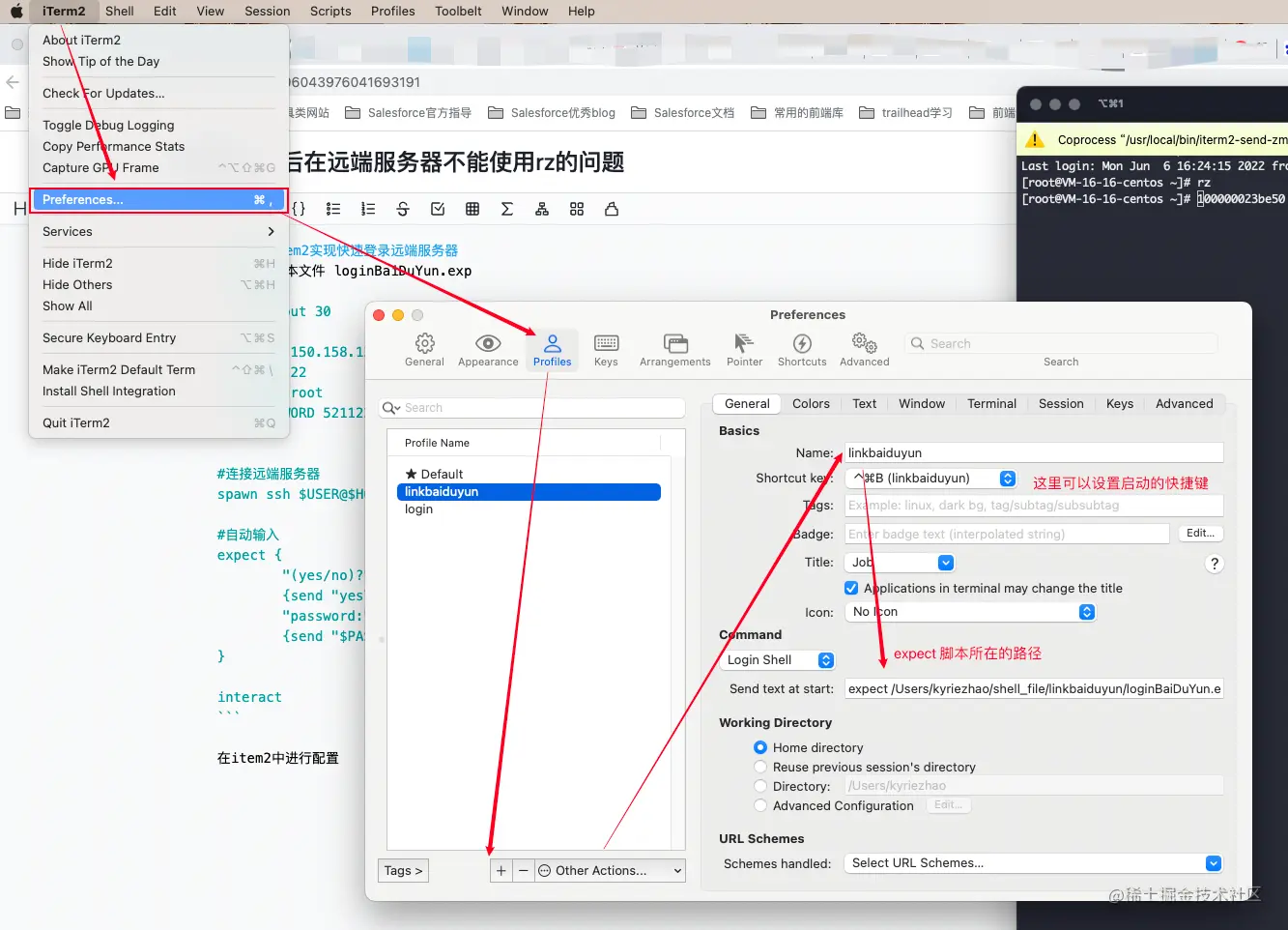Click the Badge text field
The height and width of the screenshot is (930, 1288).
tap(1007, 534)
